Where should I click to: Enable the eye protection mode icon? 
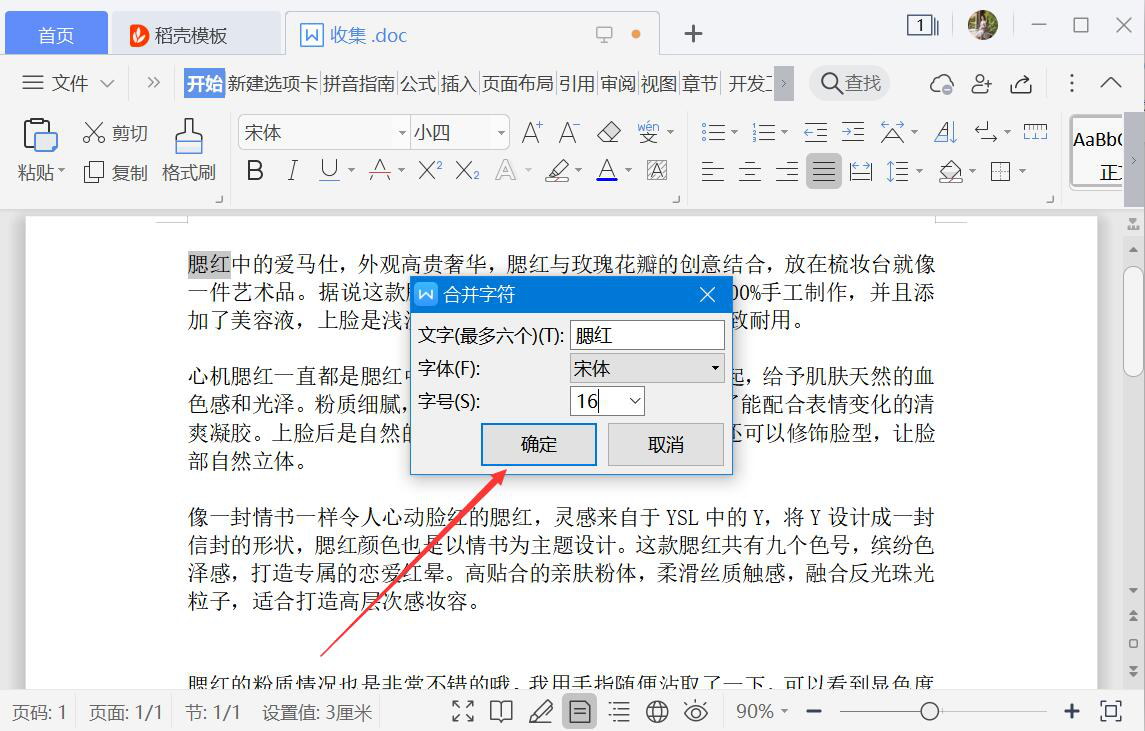pos(696,711)
